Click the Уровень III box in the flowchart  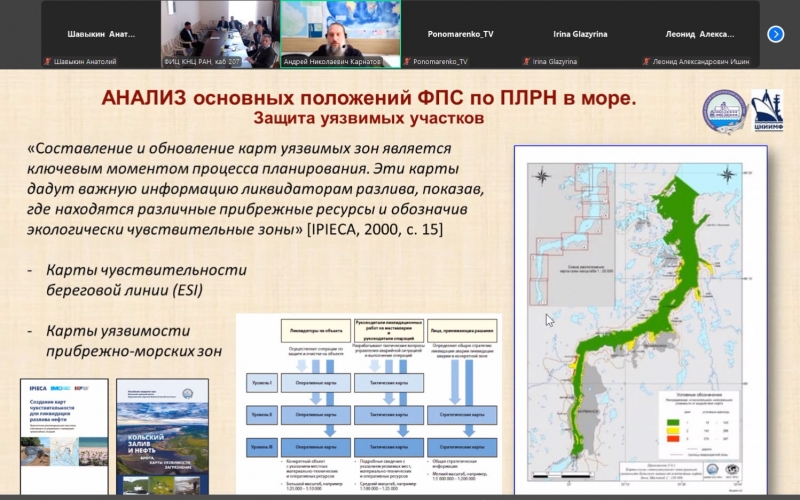click(x=263, y=444)
